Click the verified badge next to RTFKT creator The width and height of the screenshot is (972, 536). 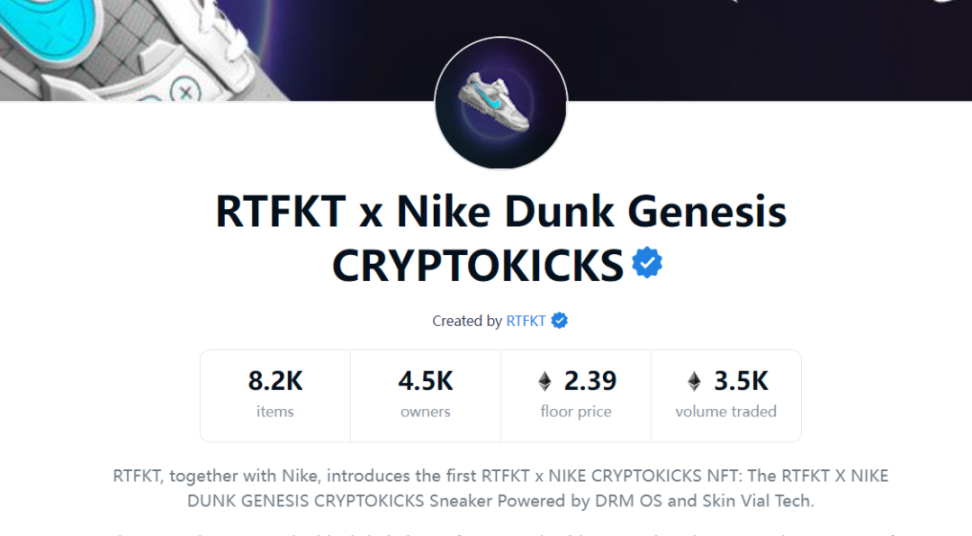[x=560, y=321]
